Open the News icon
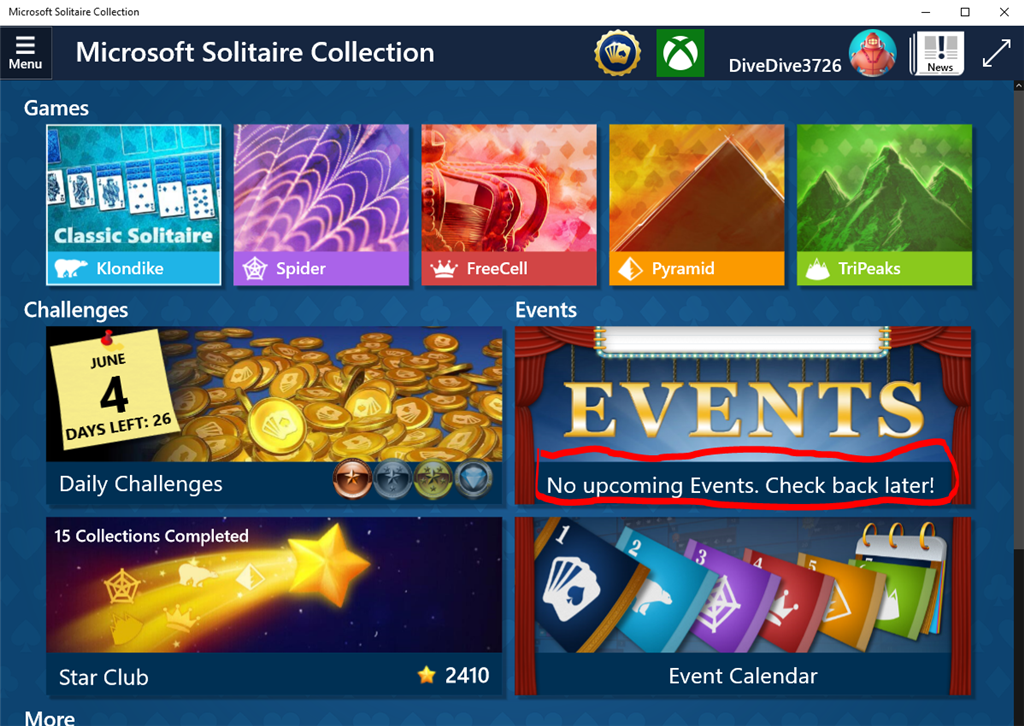The height and width of the screenshot is (726, 1024). [x=936, y=53]
